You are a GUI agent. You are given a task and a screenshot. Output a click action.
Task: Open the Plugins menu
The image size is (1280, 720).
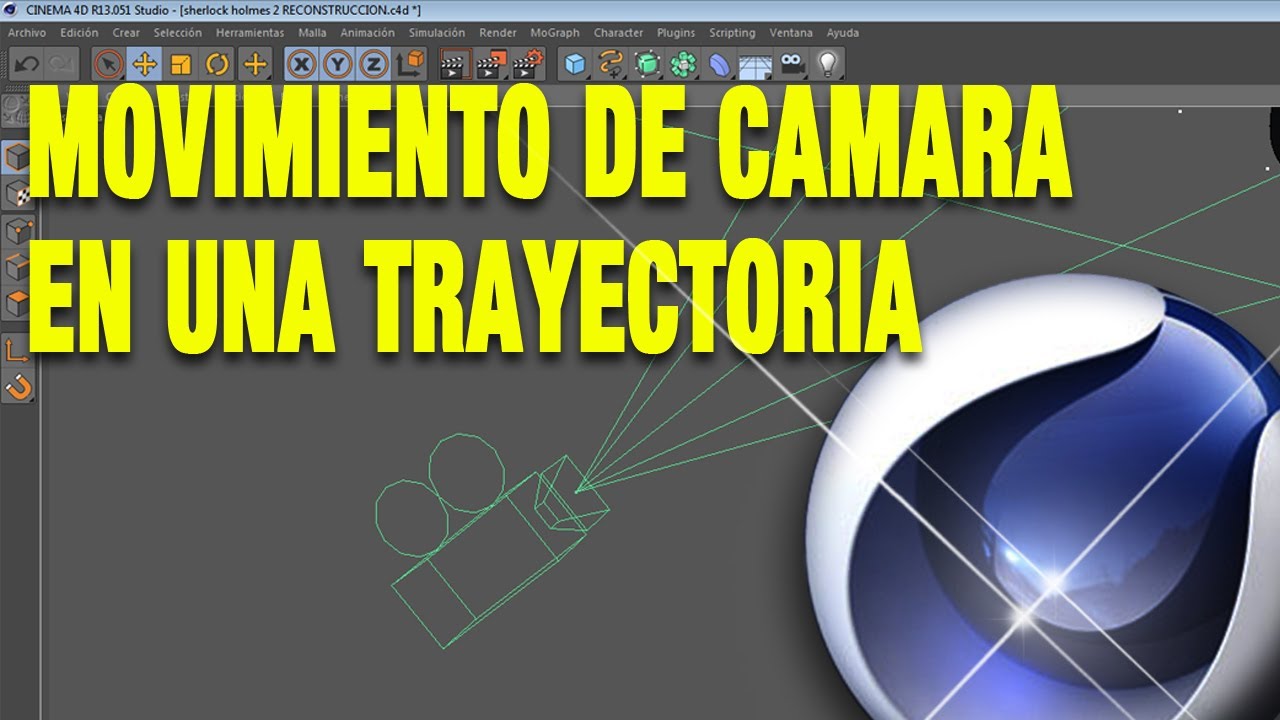tap(676, 33)
